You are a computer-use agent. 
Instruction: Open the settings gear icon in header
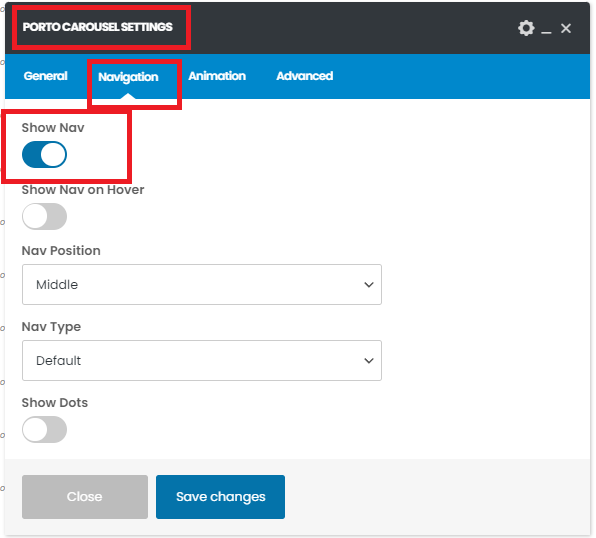click(x=526, y=28)
